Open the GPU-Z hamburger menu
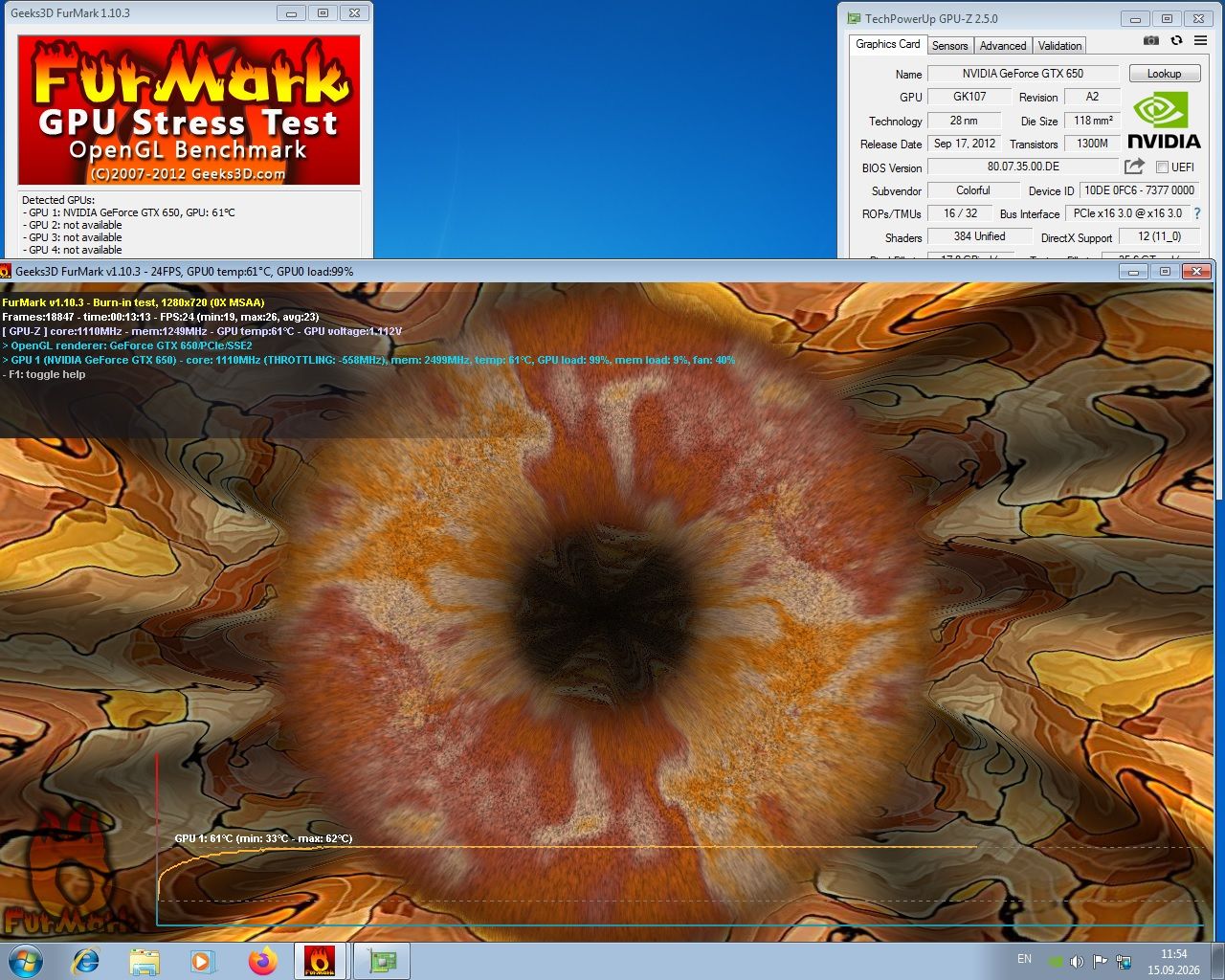 (x=1200, y=40)
